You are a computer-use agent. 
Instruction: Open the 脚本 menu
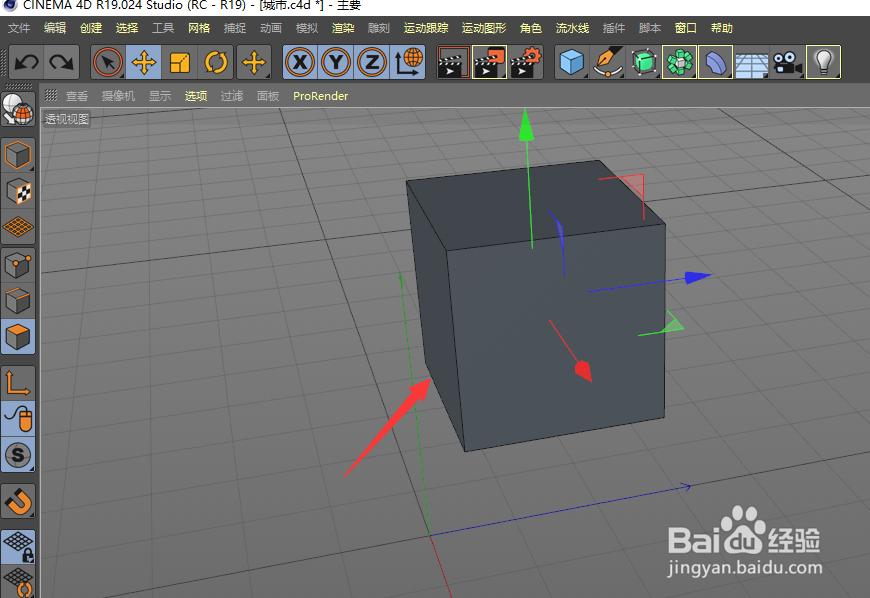[650, 28]
